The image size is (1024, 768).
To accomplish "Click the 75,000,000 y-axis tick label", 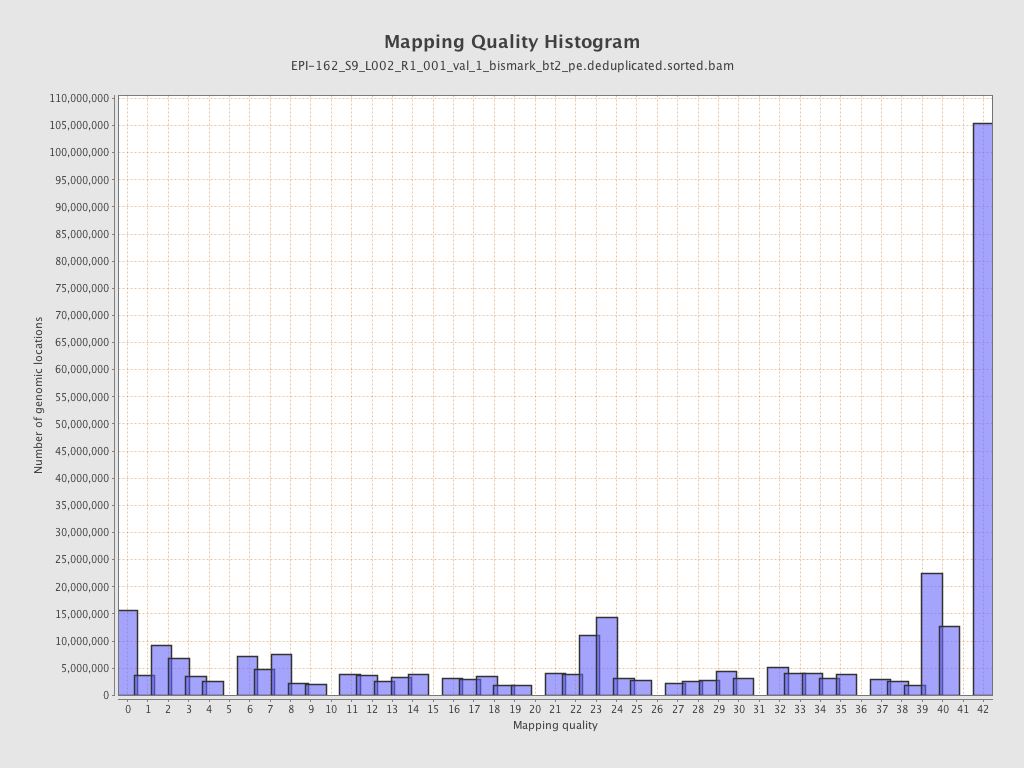I will point(82,288).
